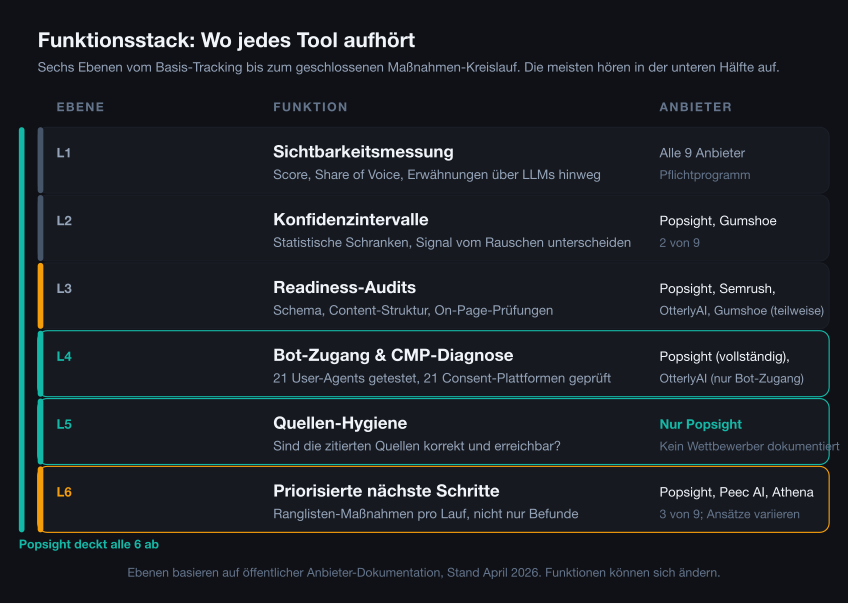This screenshot has height=604, width=848.
Task: Click 'OtterlyAI, Gumshoe (teilweise)' text
Action: tap(741, 311)
